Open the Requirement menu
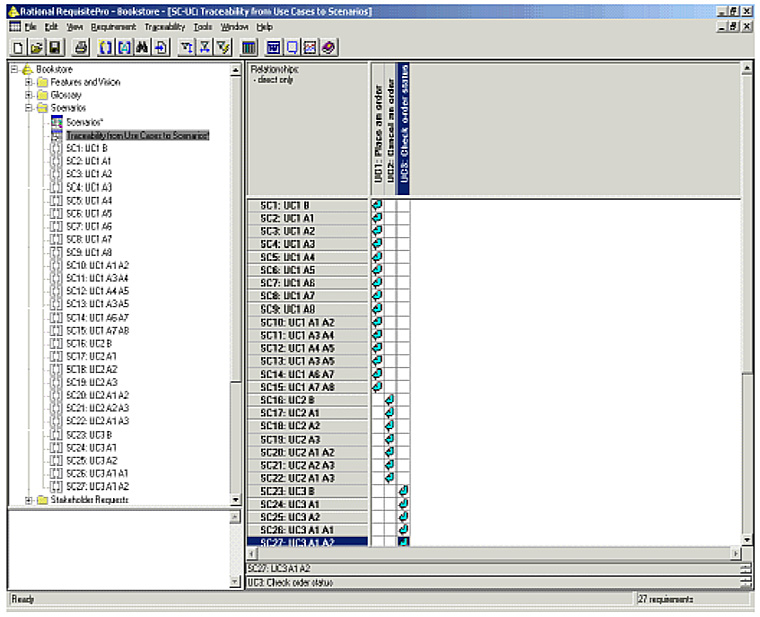 (x=113, y=27)
